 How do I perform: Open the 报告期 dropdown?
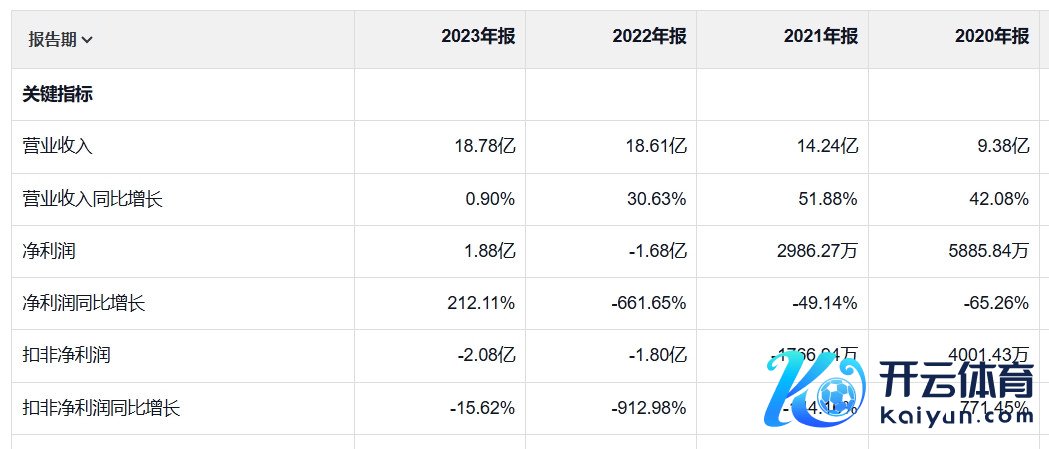[61, 40]
